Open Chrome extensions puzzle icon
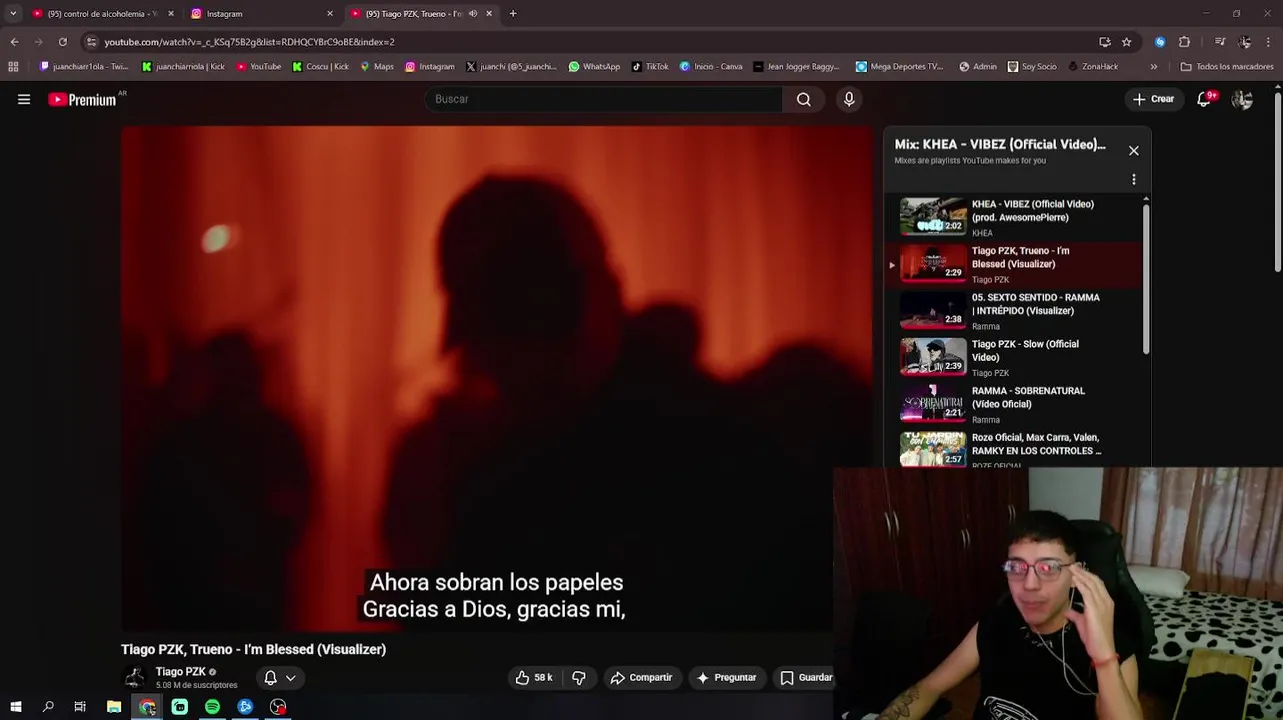This screenshot has width=1283, height=720. click(x=1185, y=42)
